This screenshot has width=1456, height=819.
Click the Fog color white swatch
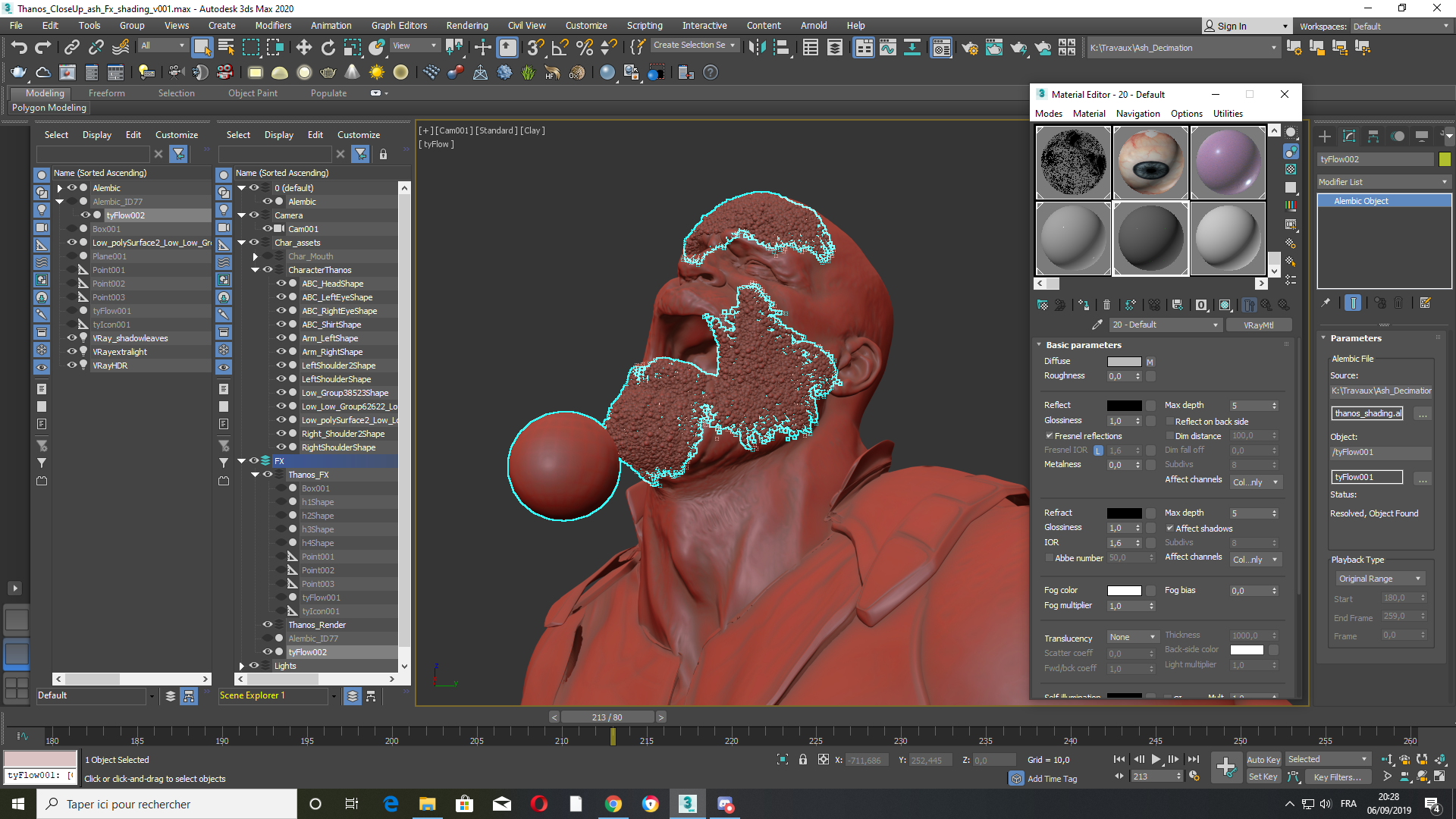tap(1124, 591)
